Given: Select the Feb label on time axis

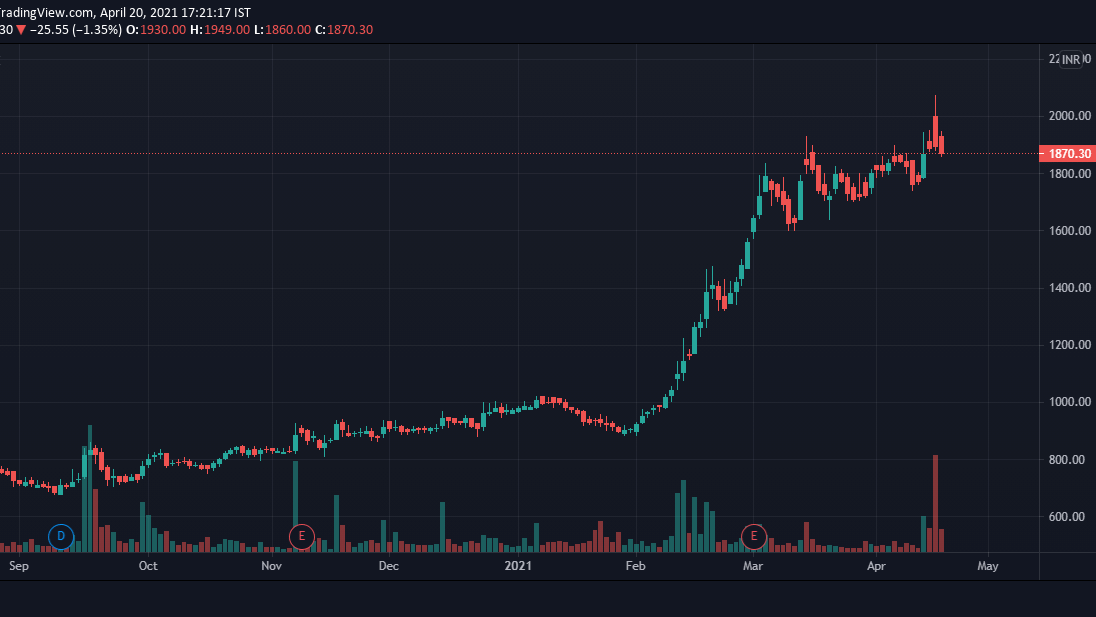Looking at the screenshot, I should pos(634,567).
